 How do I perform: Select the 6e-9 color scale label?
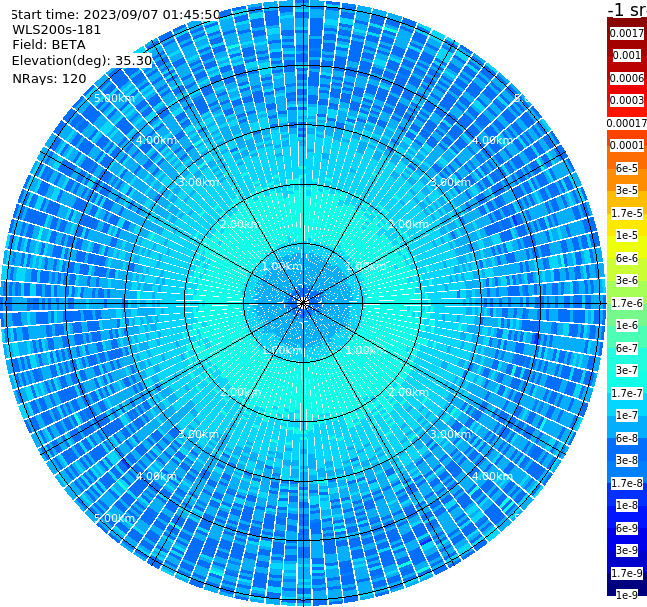(x=627, y=528)
